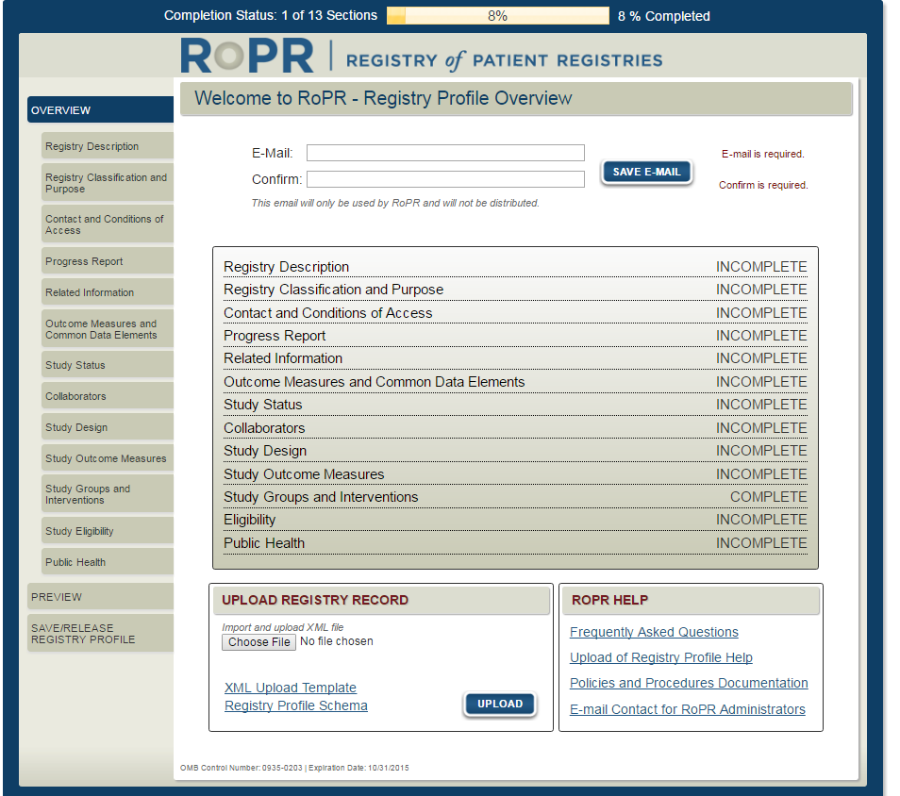Click 'Completion Status: 1 of 13 Sections' text
900x796 pixels.
pos(270,15)
